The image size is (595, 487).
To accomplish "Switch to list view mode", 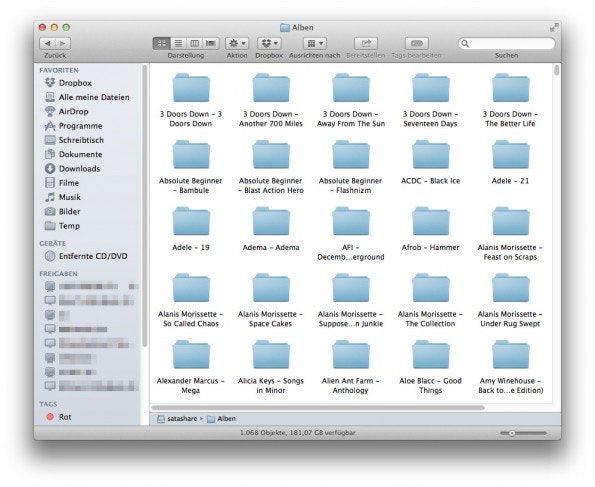I will click(x=178, y=43).
